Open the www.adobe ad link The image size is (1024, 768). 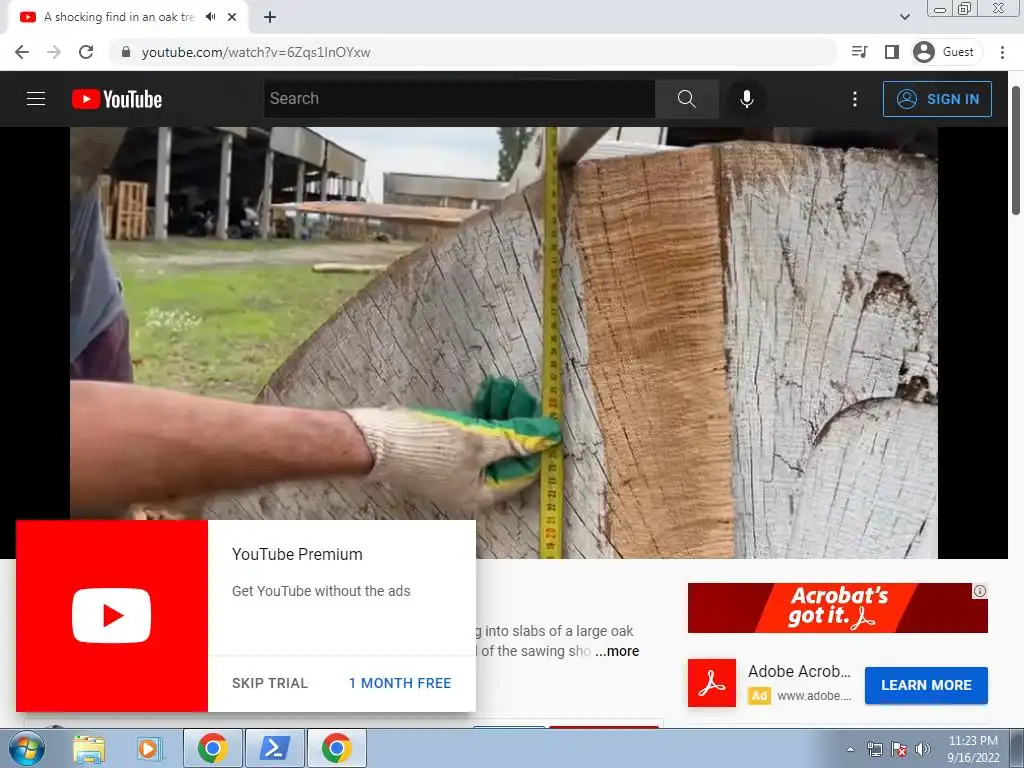[x=814, y=696]
